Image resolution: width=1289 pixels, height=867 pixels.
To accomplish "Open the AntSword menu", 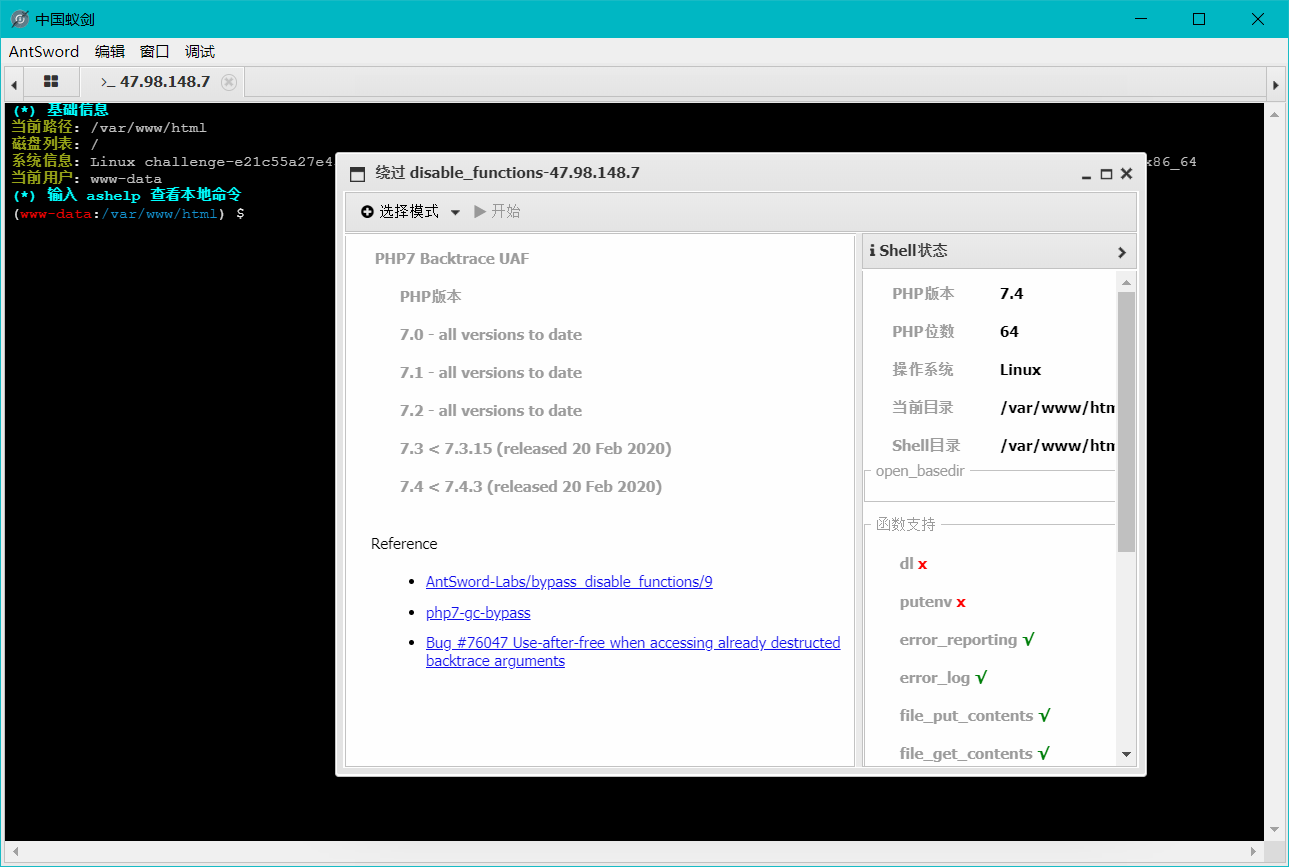I will point(44,52).
